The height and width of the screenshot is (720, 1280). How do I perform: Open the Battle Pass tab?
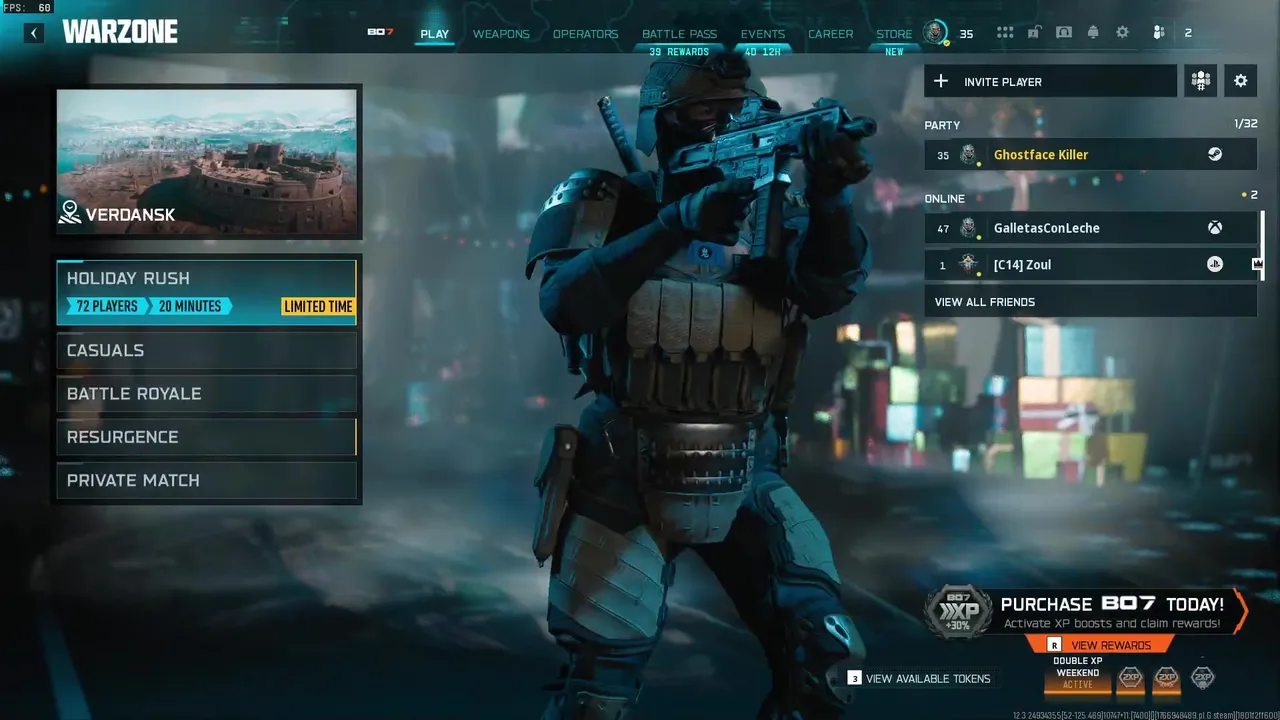point(679,34)
